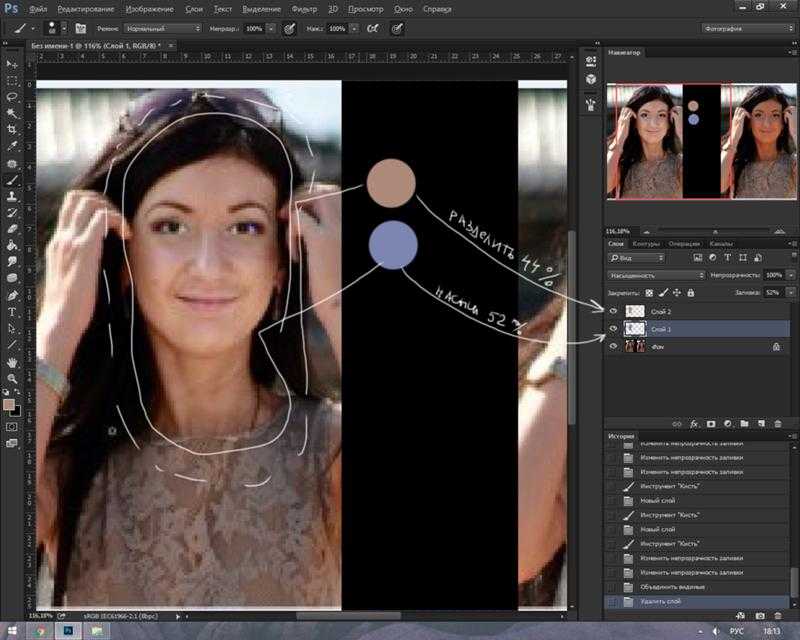Select the Type tool
This screenshot has width=800, height=640.
[x=12, y=312]
